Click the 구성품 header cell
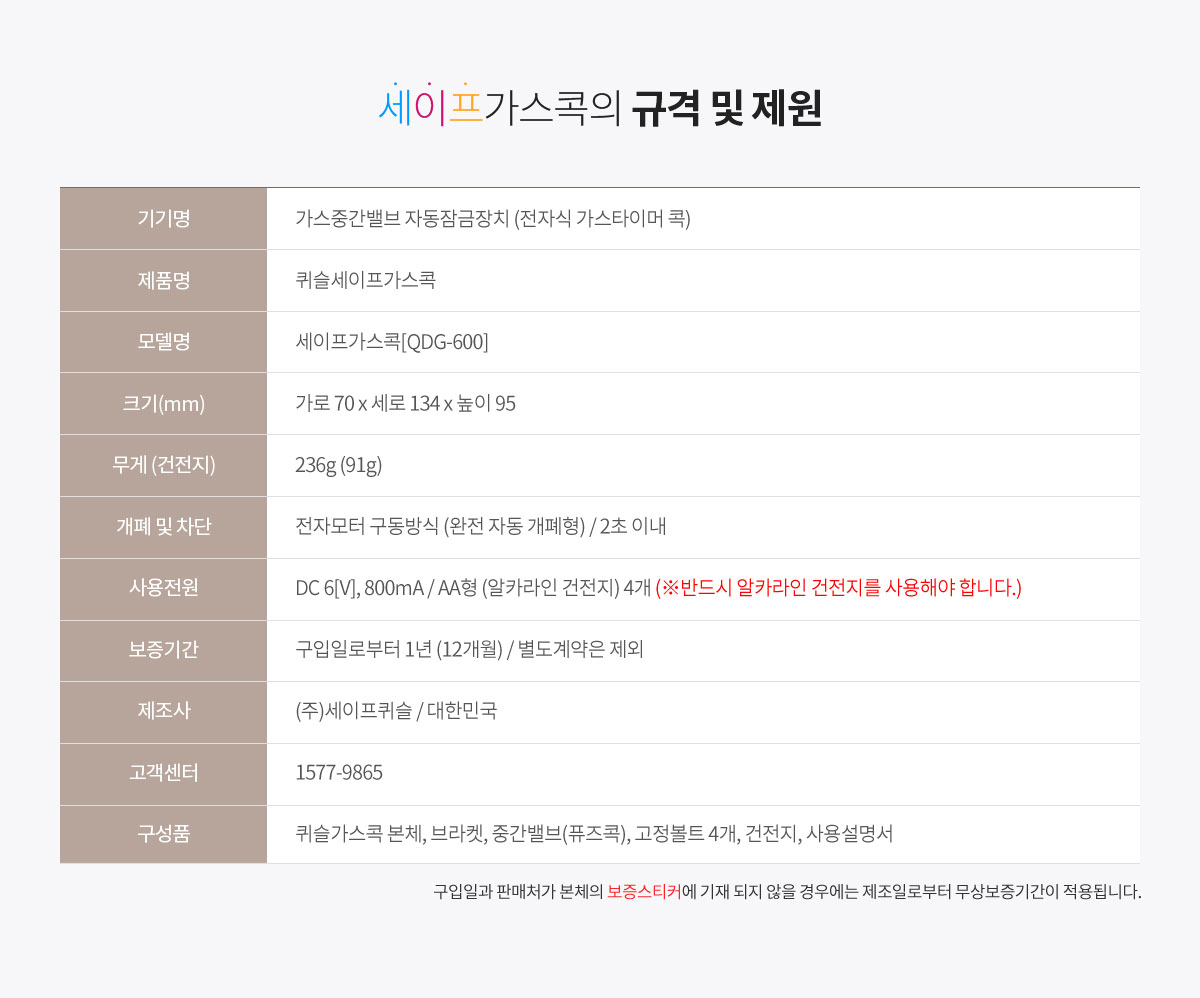Screen dimensions: 1200x998 point(163,834)
